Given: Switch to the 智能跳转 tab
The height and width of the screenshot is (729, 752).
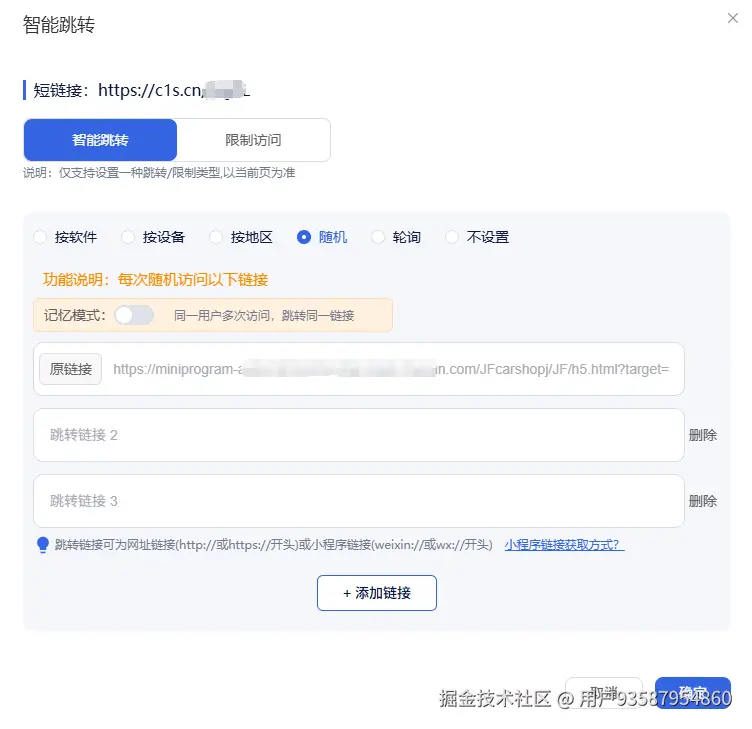Looking at the screenshot, I should click(x=100, y=140).
